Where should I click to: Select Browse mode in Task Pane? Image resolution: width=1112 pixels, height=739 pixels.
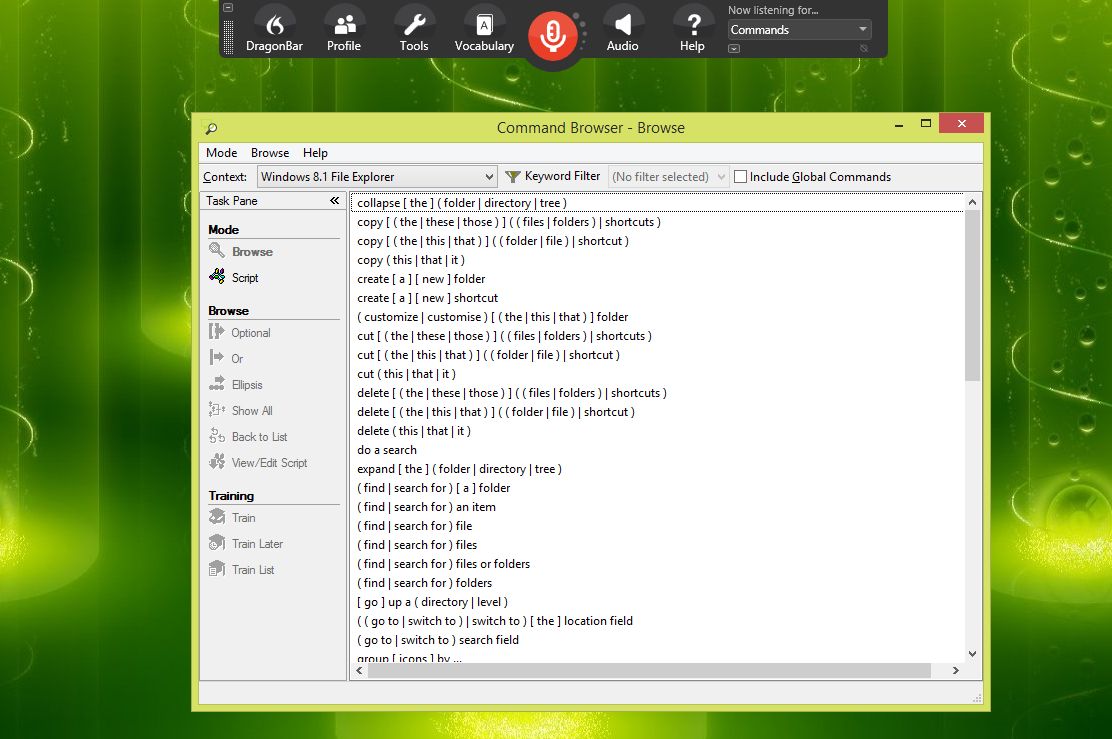tap(241, 251)
